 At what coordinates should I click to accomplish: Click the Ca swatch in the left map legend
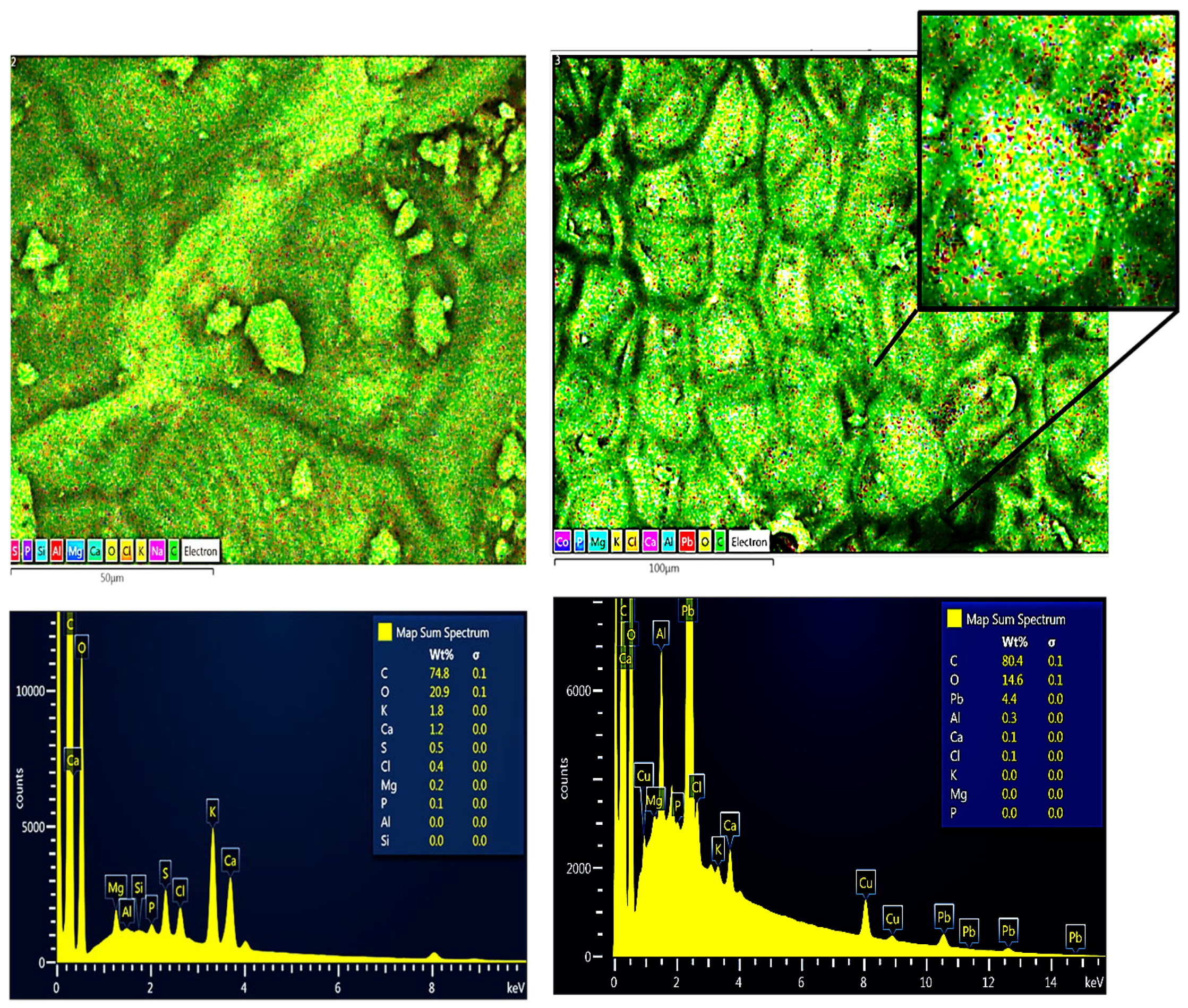tap(95, 551)
